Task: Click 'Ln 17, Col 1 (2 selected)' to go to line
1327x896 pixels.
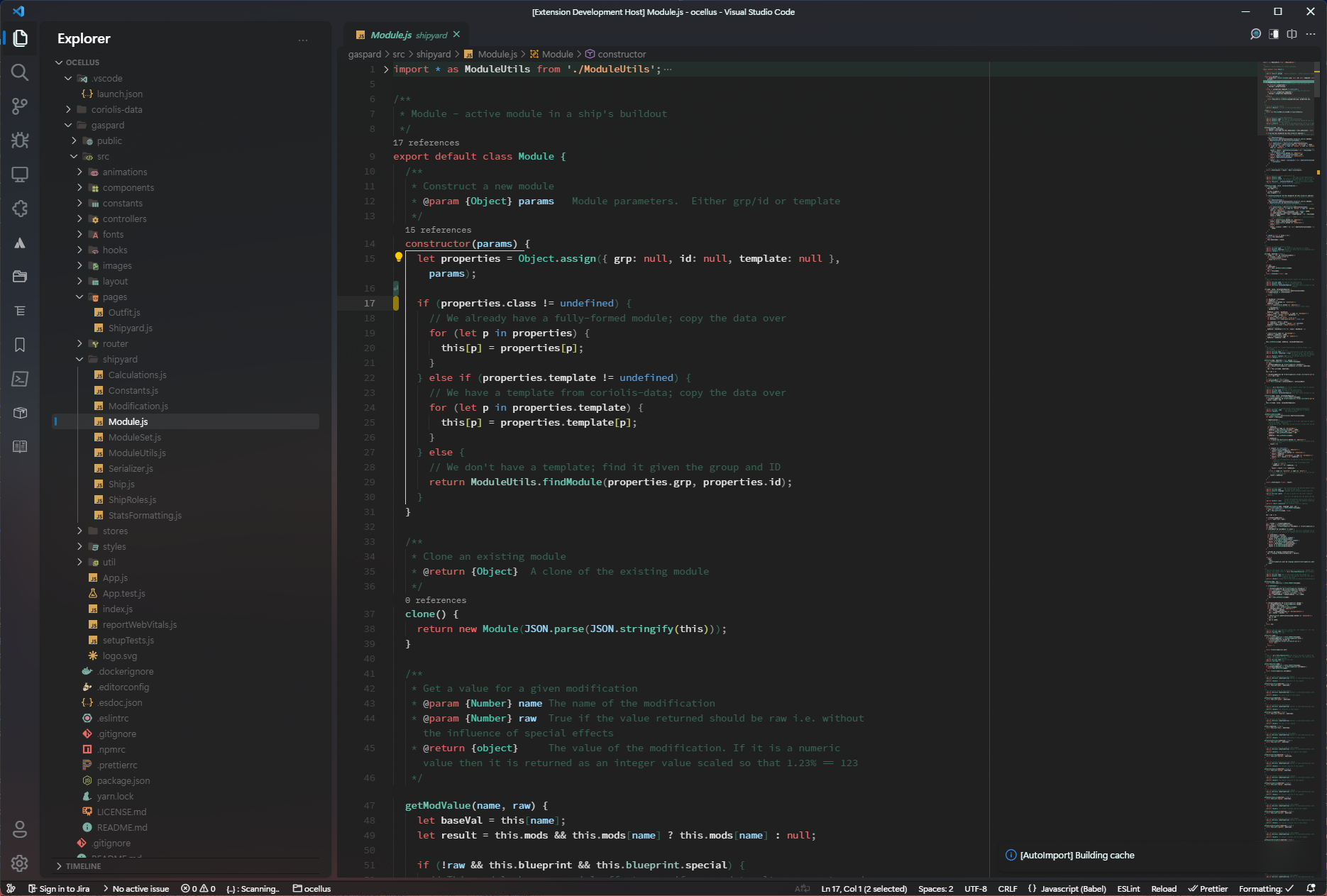Action: click(x=864, y=888)
